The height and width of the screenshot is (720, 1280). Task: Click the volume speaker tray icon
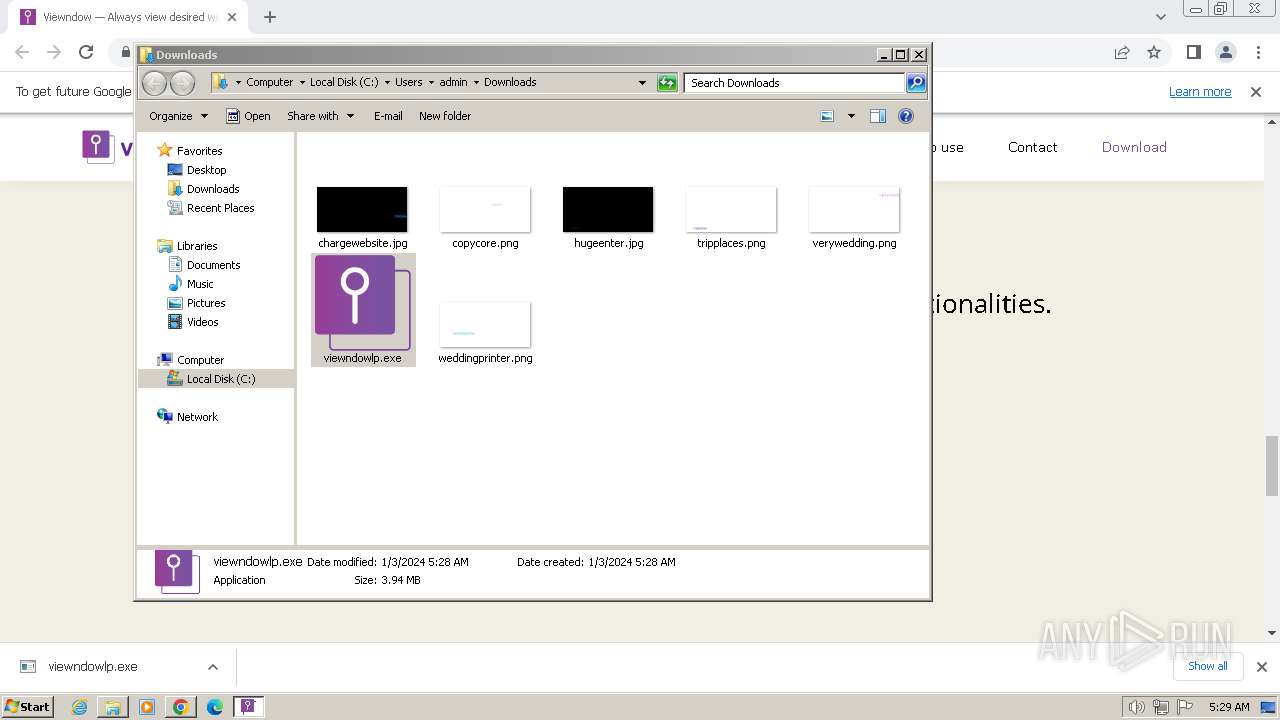click(1137, 707)
